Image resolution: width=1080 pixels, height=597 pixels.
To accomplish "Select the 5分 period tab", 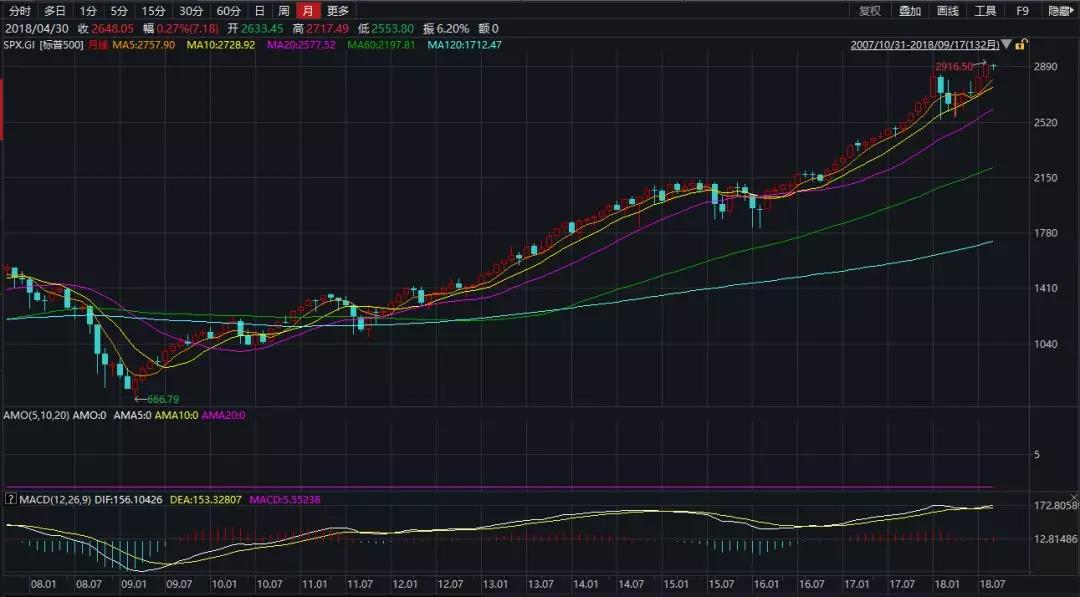I will (x=119, y=10).
